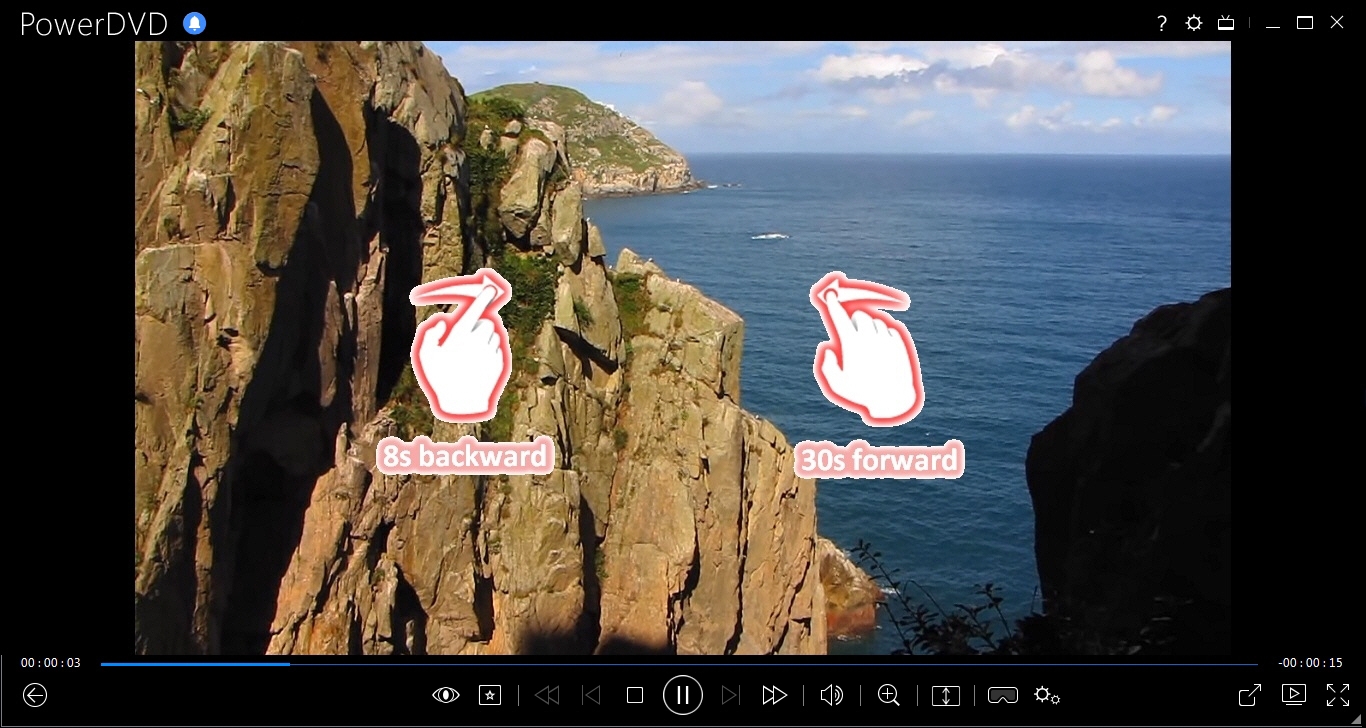Viewport: 1366px width, 728px height.
Task: Open player settings gears menu
Action: tap(1047, 695)
